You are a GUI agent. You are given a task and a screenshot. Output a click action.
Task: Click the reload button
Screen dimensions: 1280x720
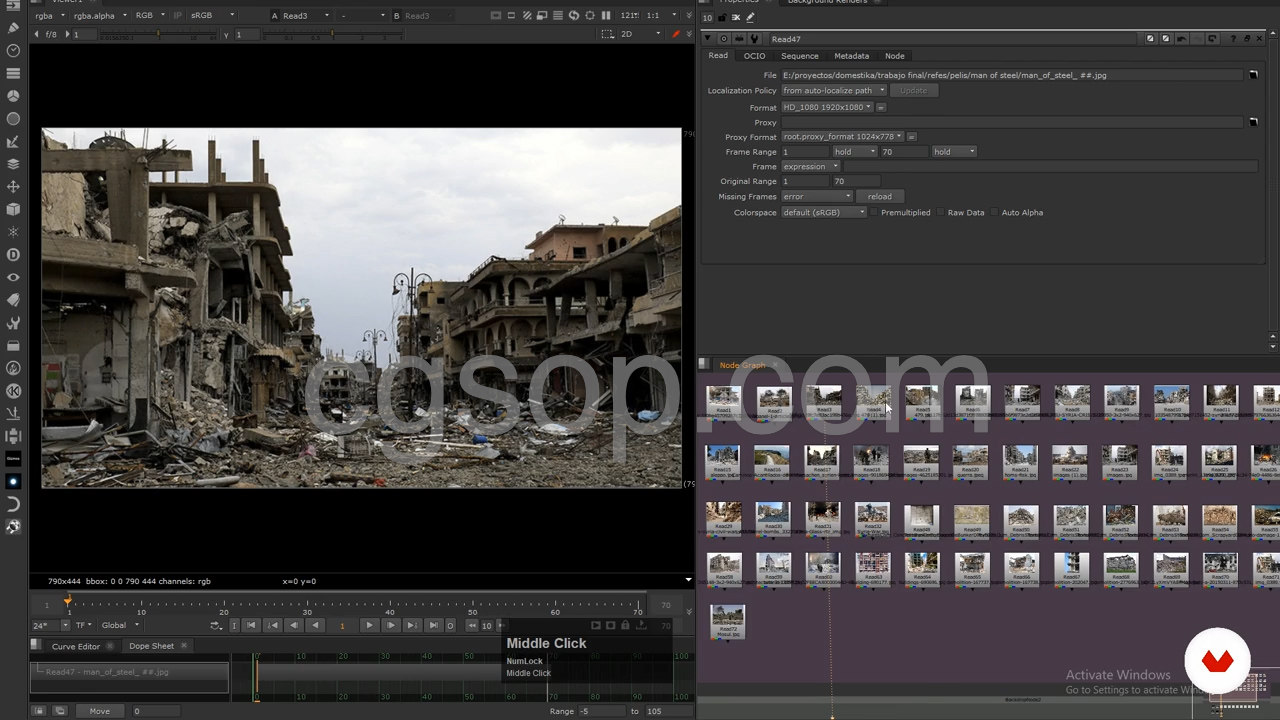coord(879,196)
